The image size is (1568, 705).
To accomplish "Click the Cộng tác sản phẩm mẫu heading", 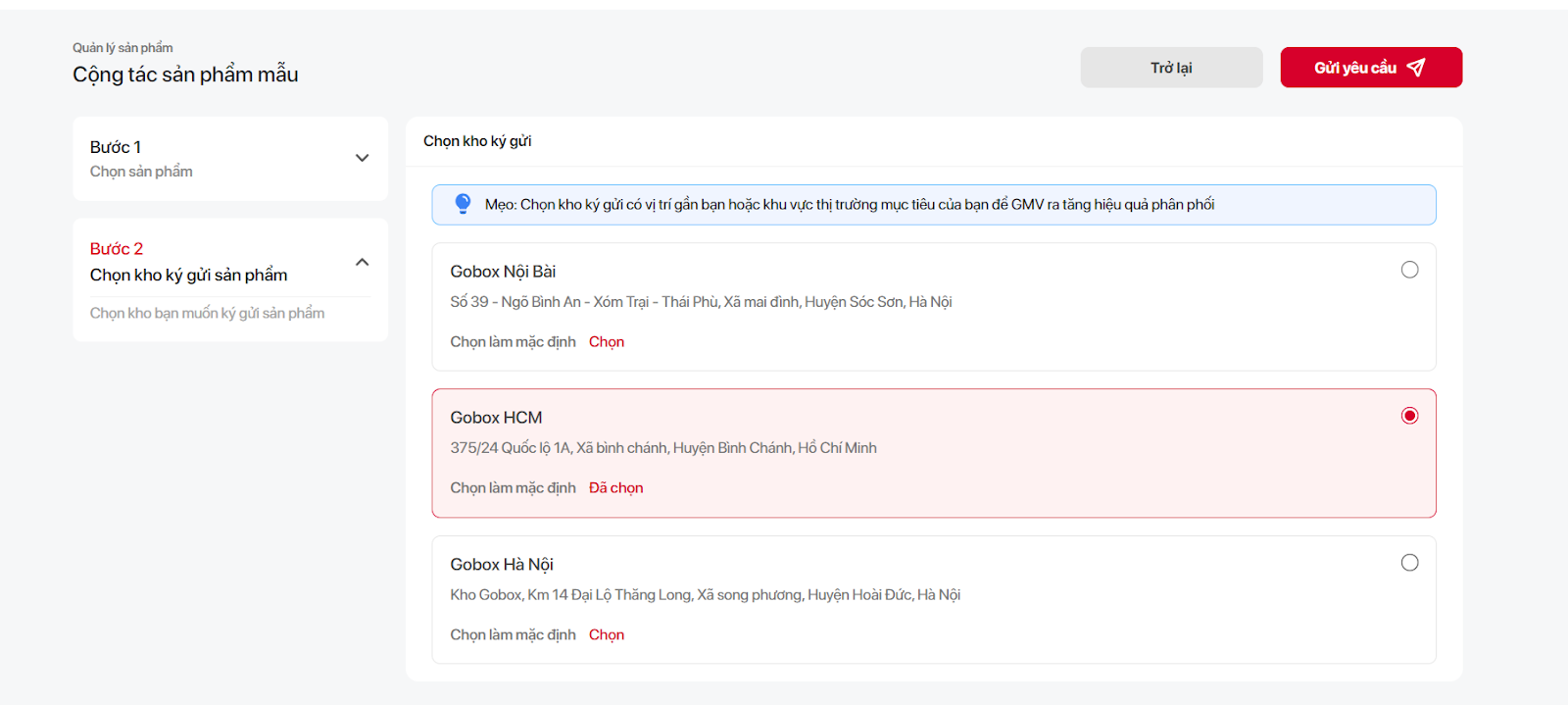I will [185, 75].
